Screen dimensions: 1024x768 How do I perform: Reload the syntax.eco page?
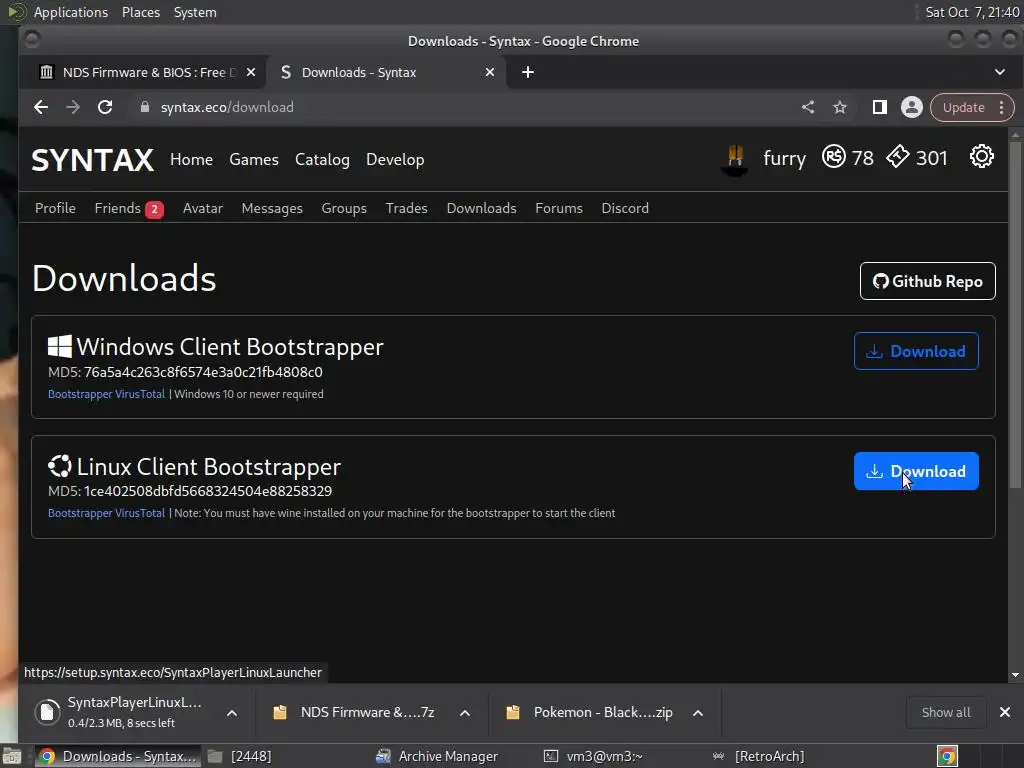[x=105, y=107]
